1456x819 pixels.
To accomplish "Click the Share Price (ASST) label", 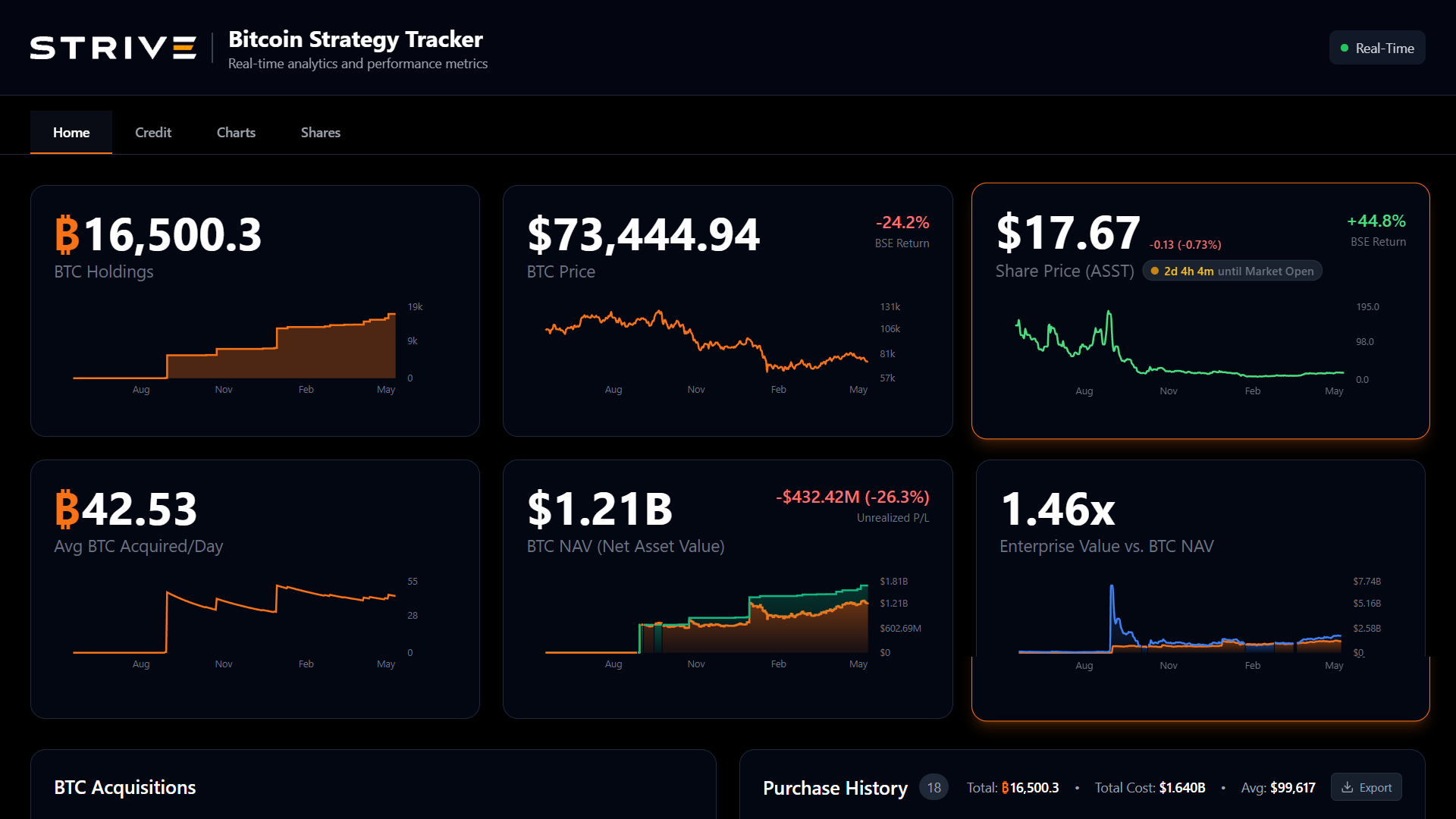I will tap(1065, 271).
